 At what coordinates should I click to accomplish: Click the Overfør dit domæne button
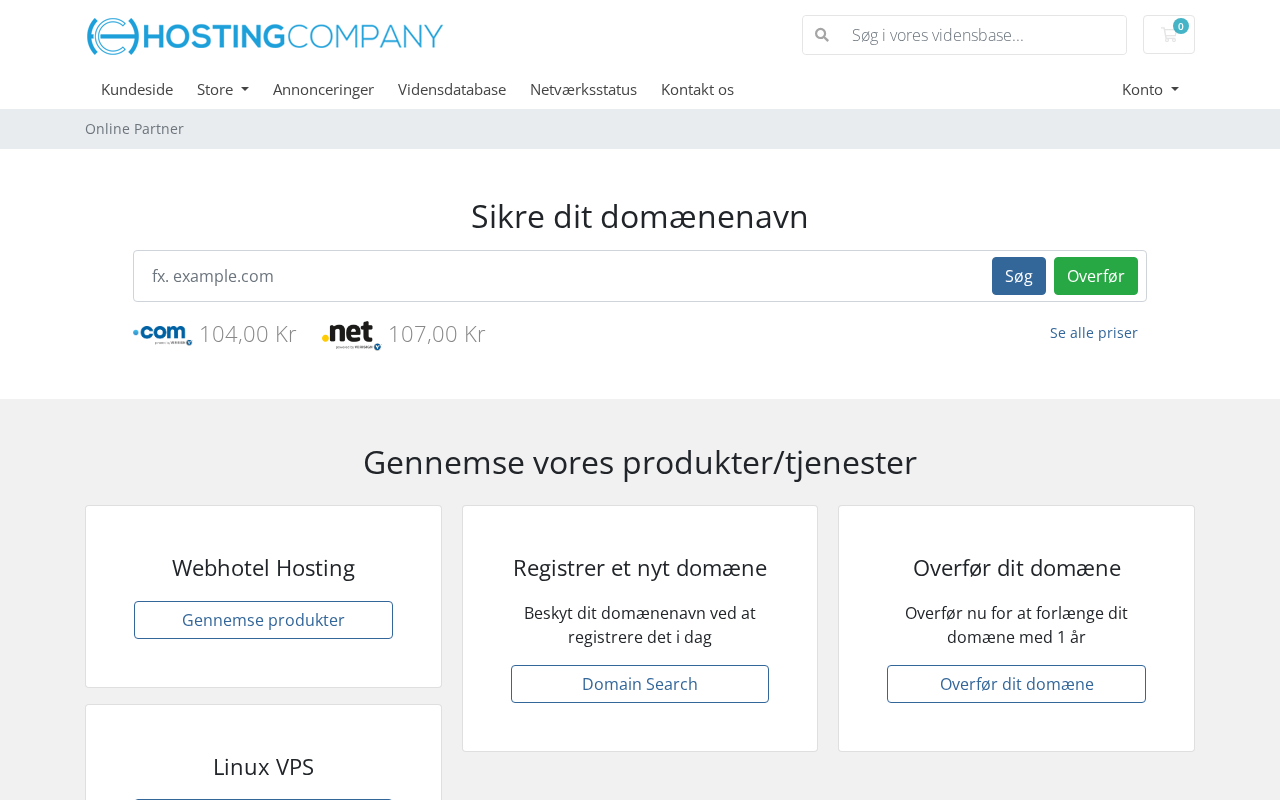1016,684
